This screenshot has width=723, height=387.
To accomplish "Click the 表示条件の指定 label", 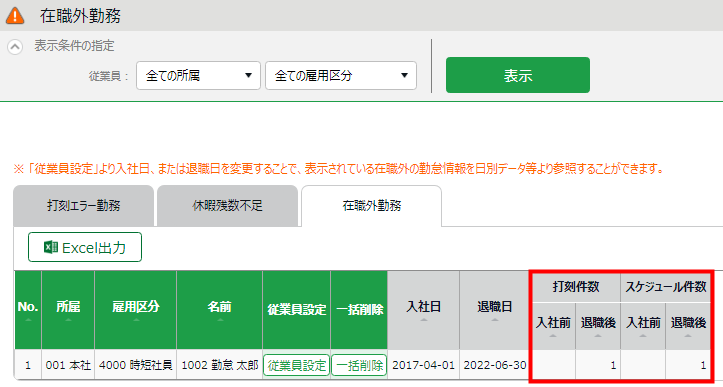I will coord(74,46).
